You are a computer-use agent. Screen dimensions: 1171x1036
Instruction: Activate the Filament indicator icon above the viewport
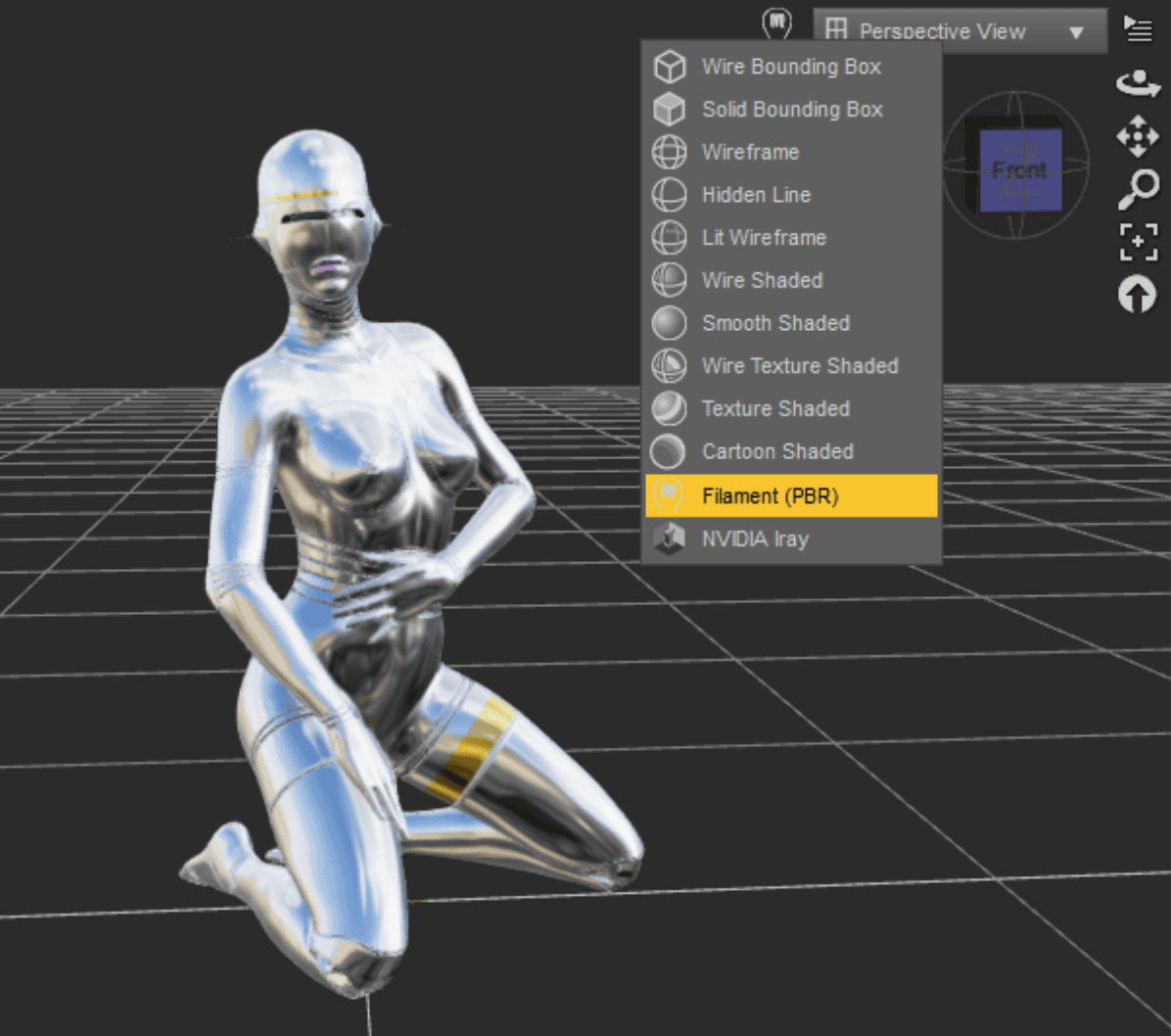coord(776,21)
